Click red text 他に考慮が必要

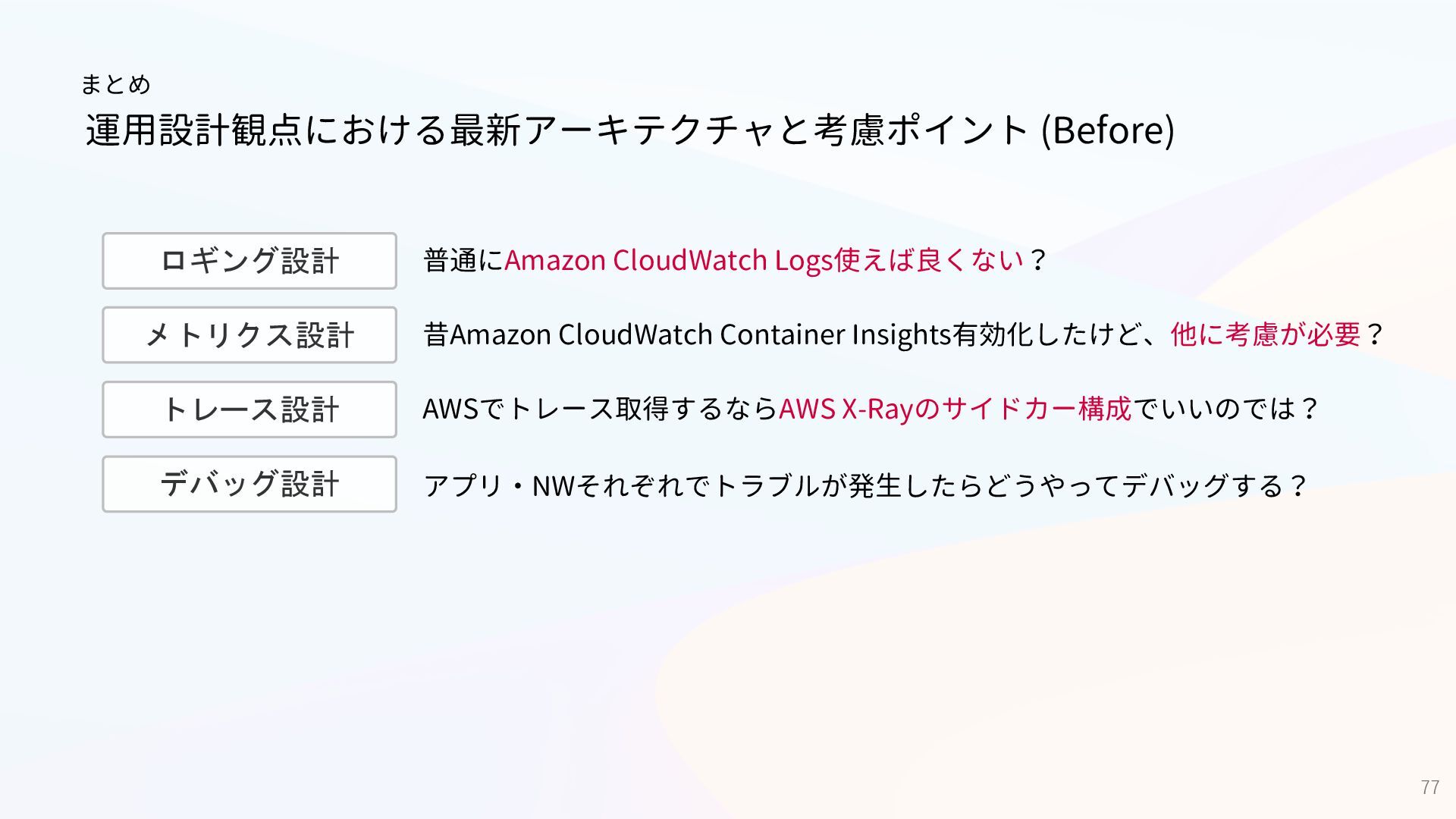pyautogui.click(x=1266, y=334)
